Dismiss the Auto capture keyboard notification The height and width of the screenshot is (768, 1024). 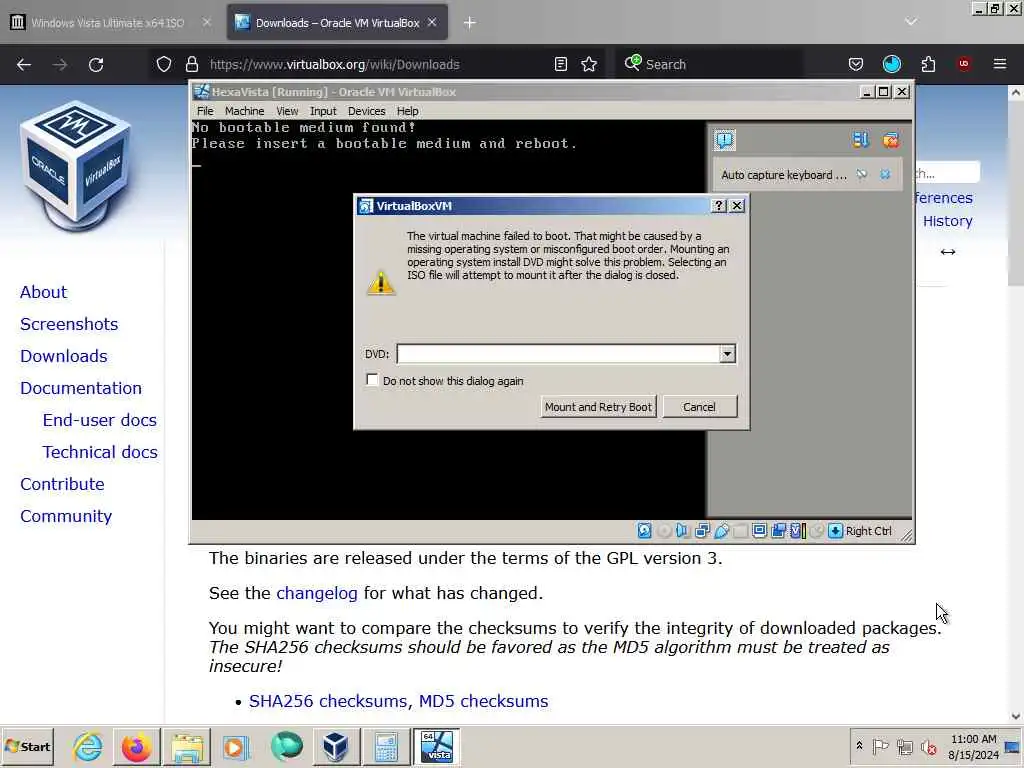[x=885, y=174]
